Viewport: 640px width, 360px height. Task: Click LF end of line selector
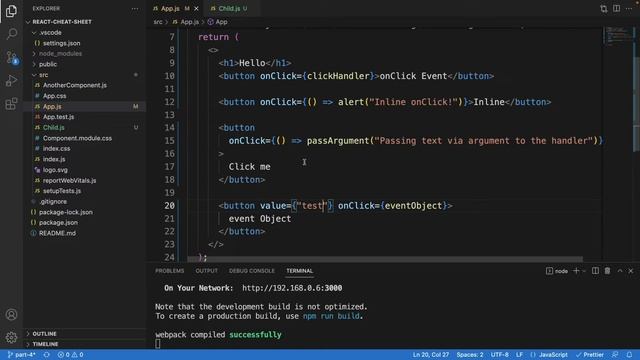coord(519,355)
